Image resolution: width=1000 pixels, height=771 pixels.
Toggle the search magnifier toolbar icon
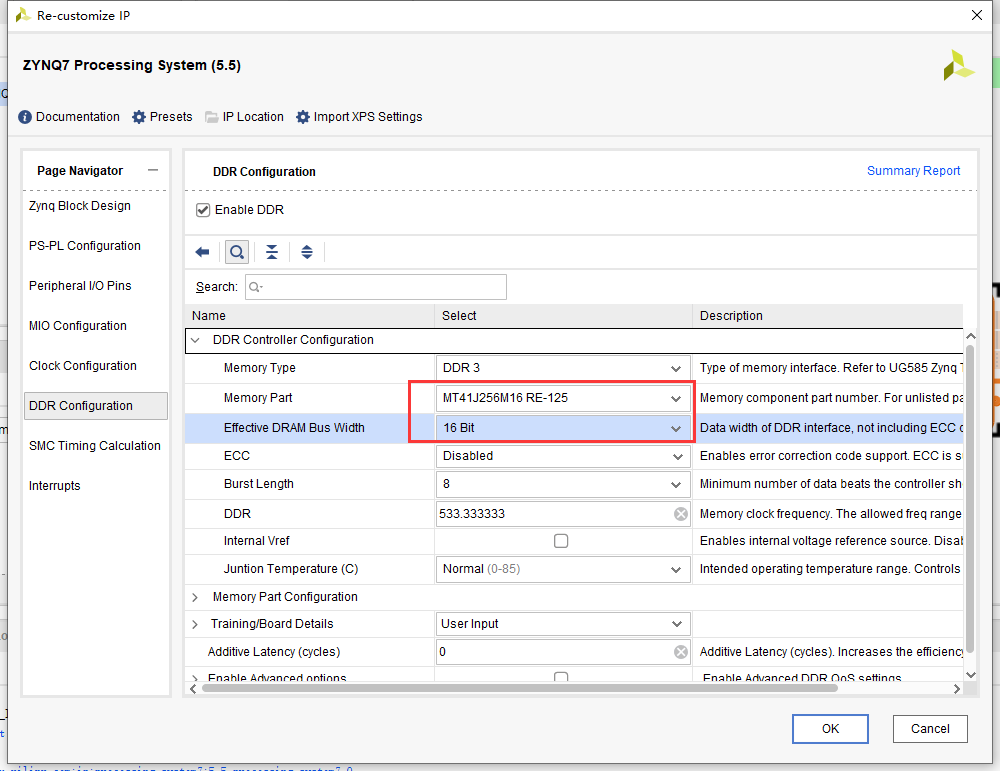tap(237, 252)
